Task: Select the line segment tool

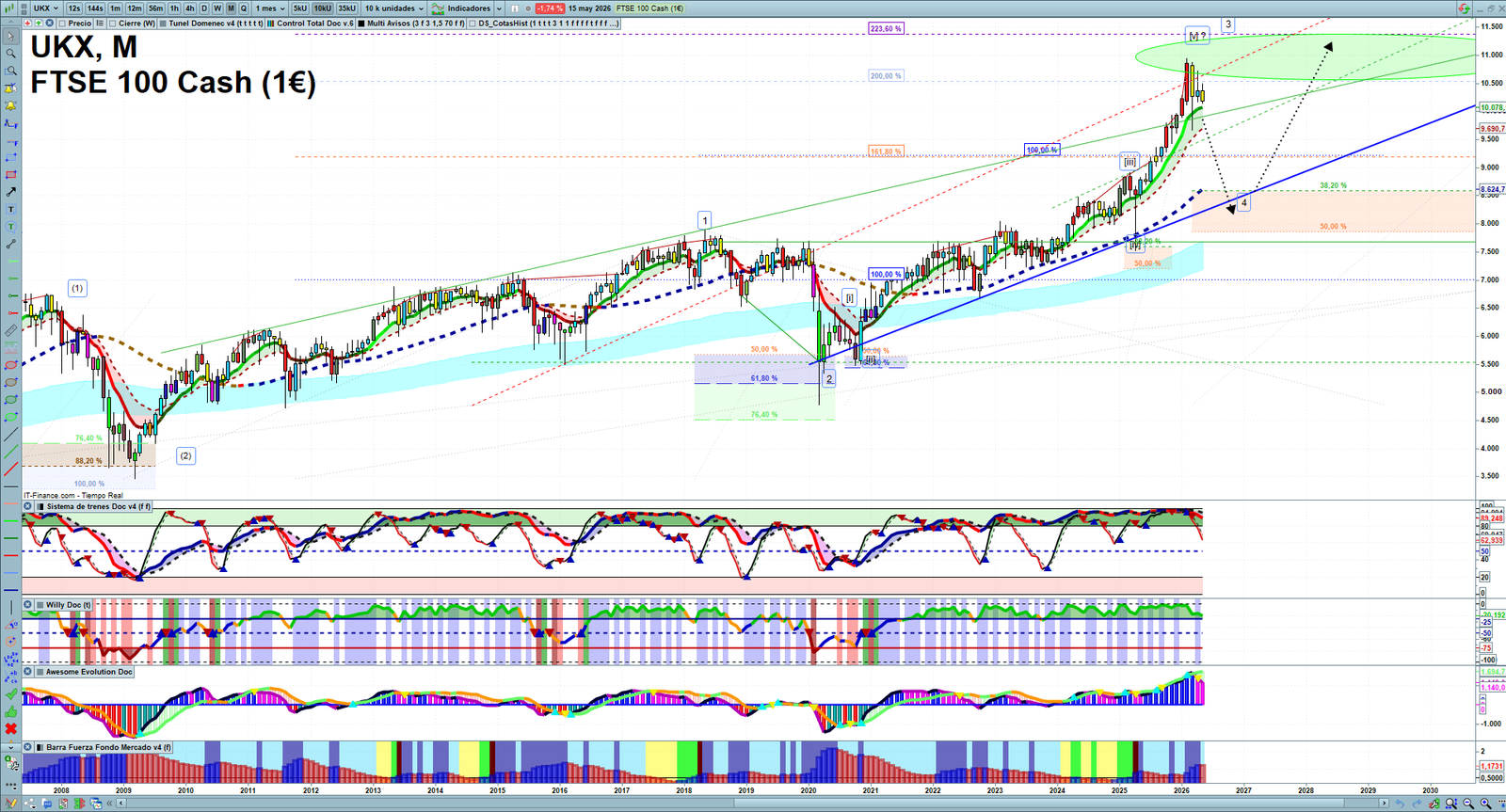Action: coord(10,244)
